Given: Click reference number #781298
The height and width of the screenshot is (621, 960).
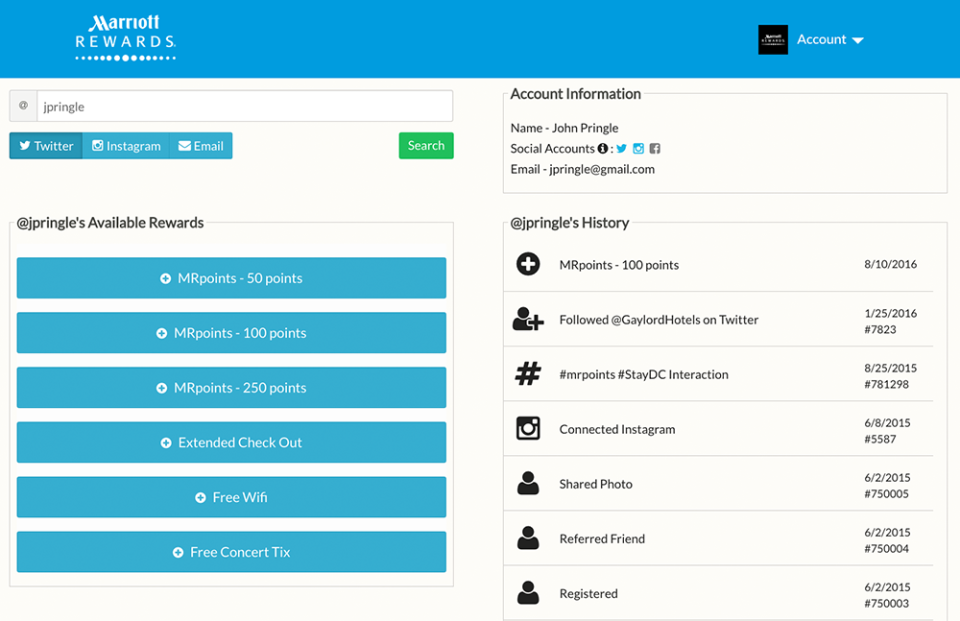Looking at the screenshot, I should click(887, 385).
